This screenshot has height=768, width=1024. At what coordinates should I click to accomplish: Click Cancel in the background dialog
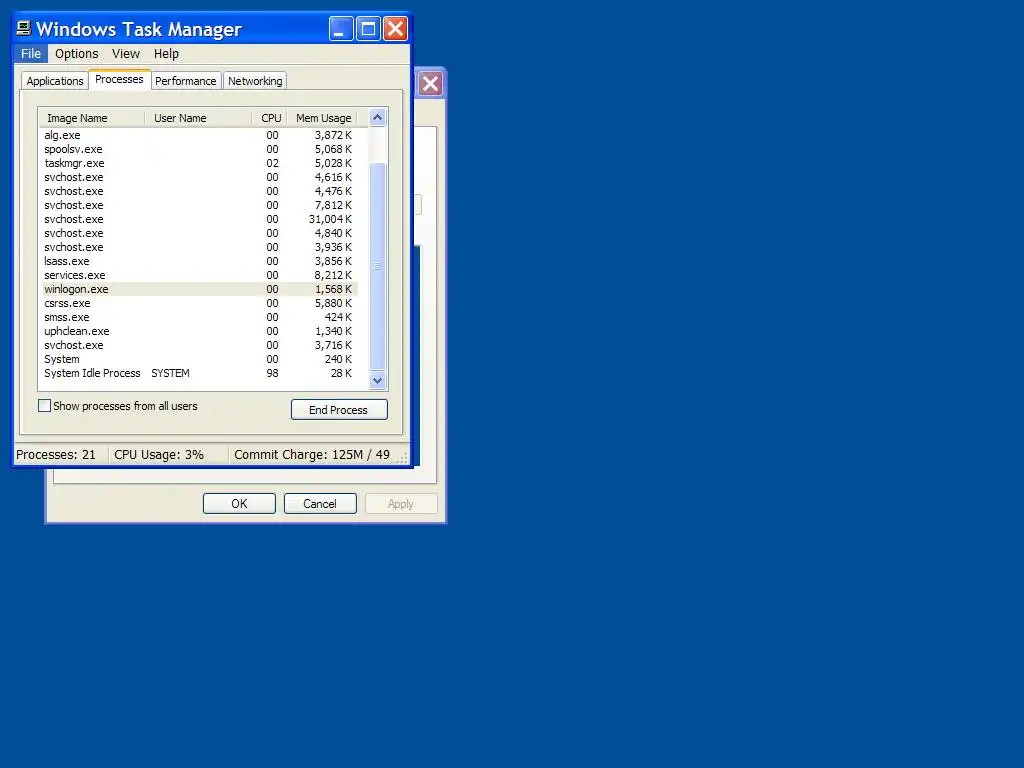pos(320,504)
